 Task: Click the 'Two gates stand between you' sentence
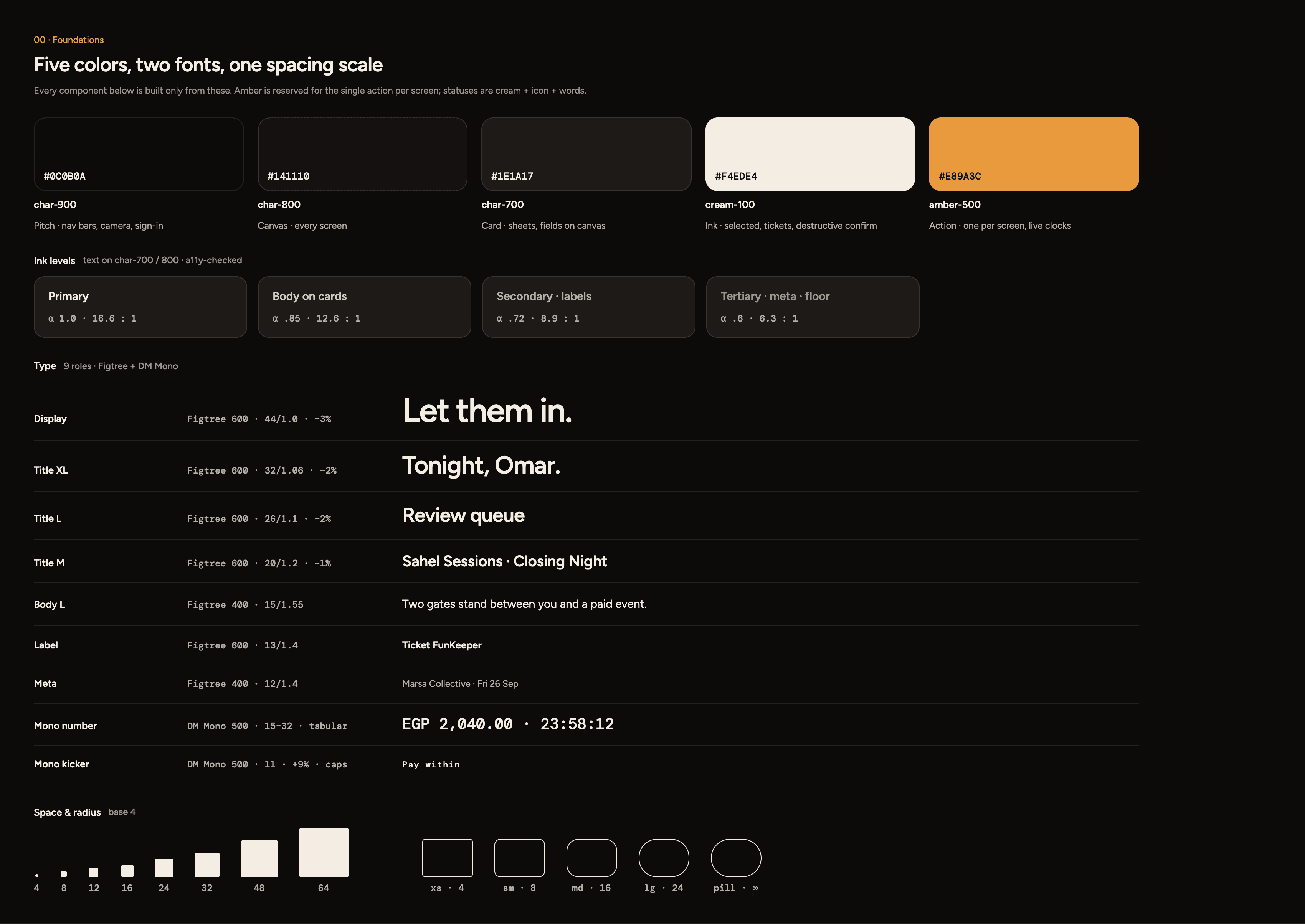coord(524,604)
